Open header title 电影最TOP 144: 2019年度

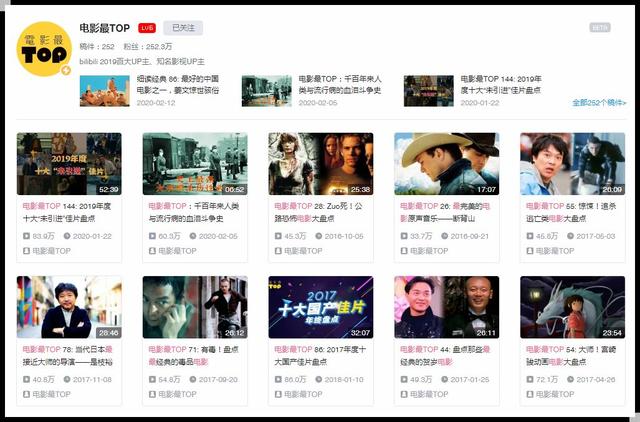pyautogui.click(x=501, y=84)
